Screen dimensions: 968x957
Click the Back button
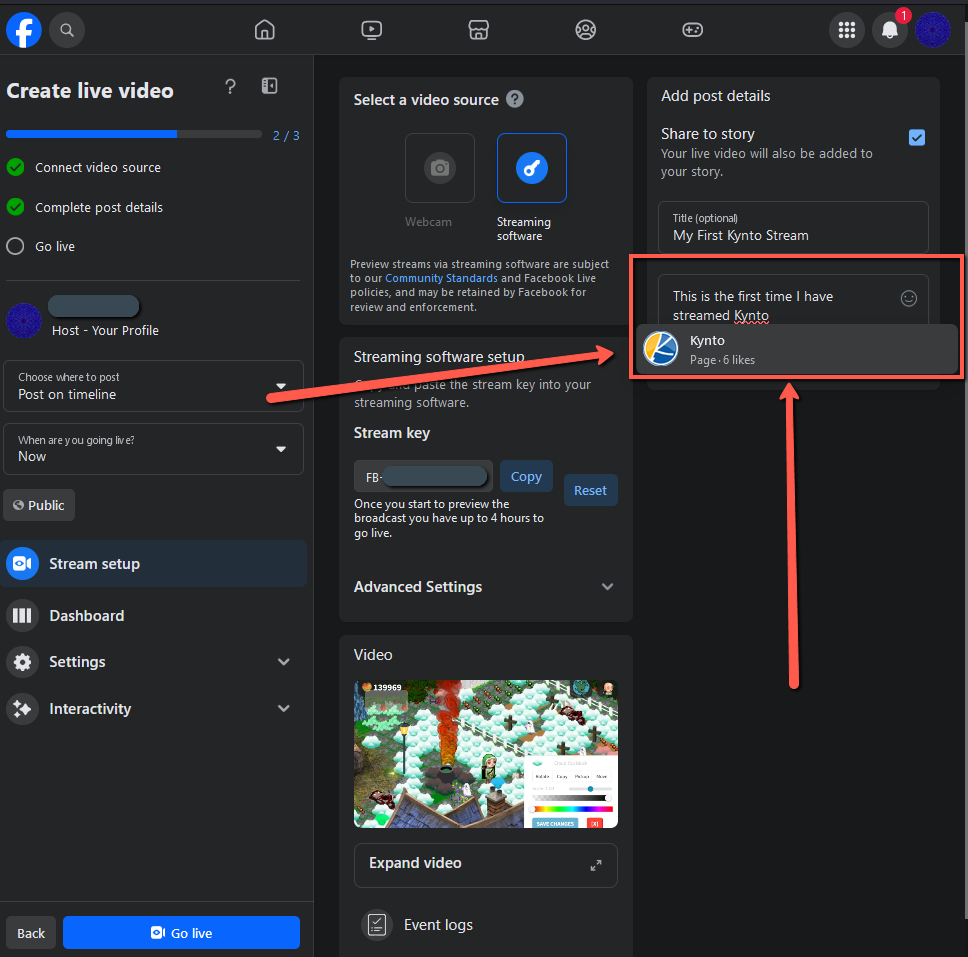[x=31, y=932]
